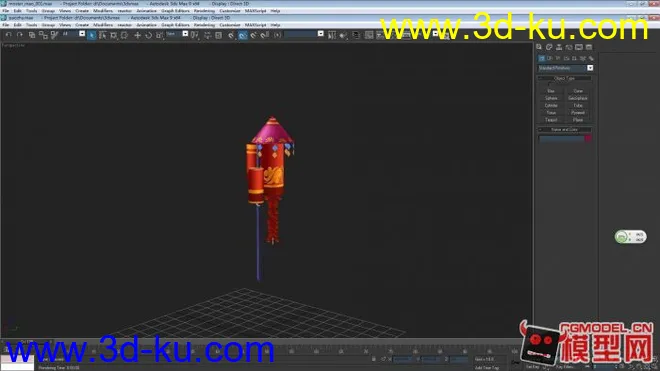Open the Modifiers menu
Image resolution: width=660 pixels, height=371 pixels.
[103, 25]
